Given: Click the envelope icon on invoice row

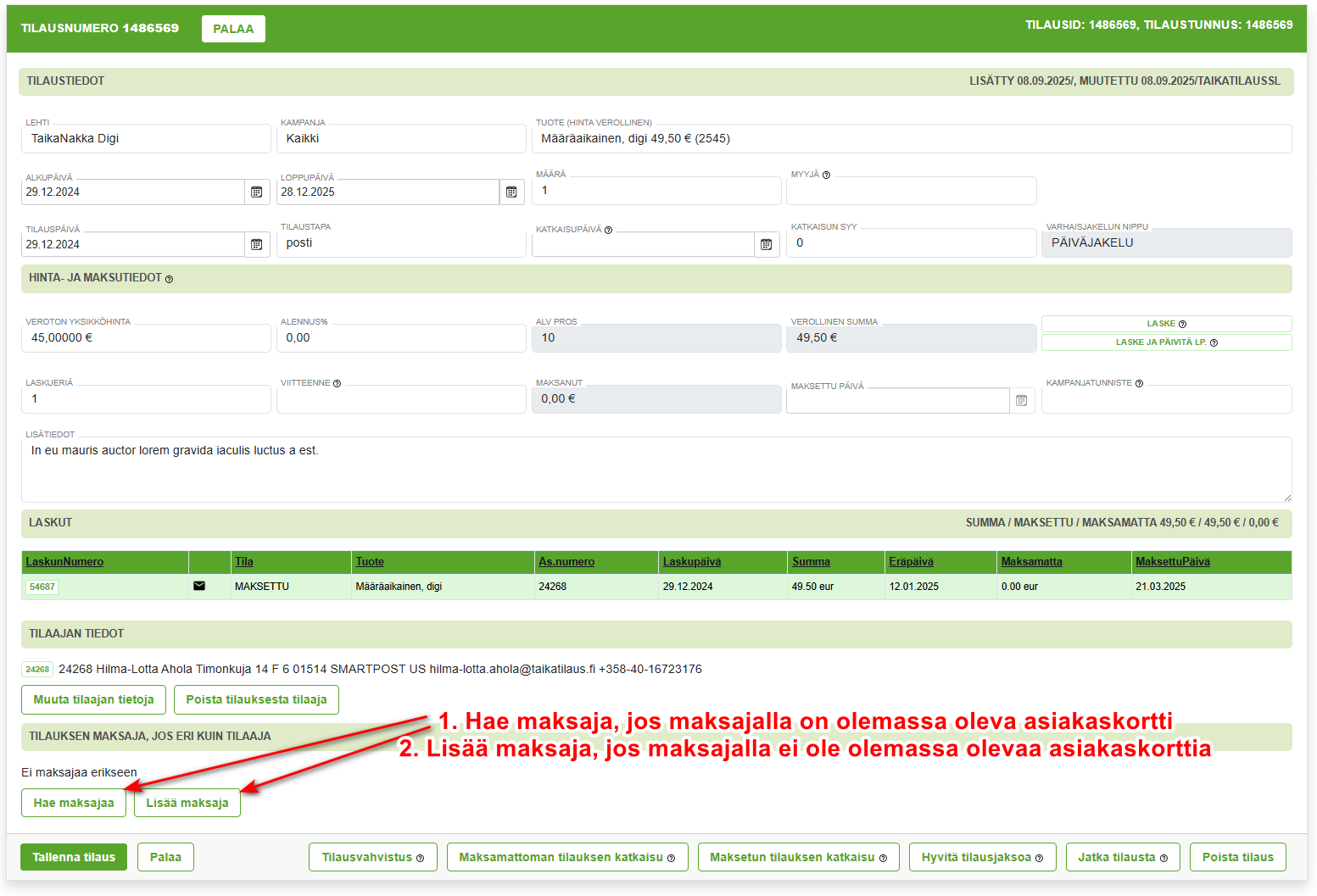Looking at the screenshot, I should click(x=199, y=586).
